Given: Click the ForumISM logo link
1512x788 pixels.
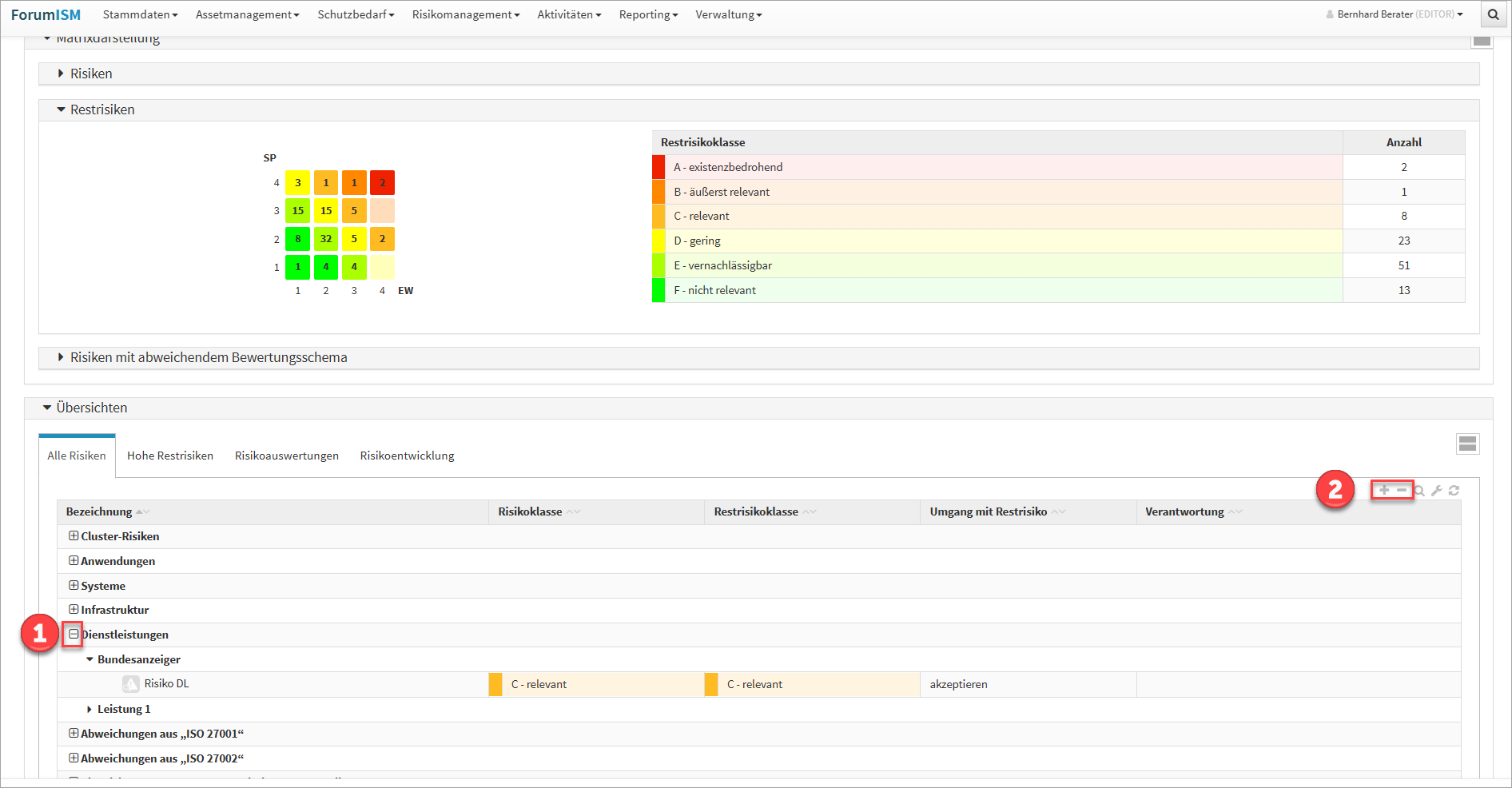Looking at the screenshot, I should click(46, 14).
